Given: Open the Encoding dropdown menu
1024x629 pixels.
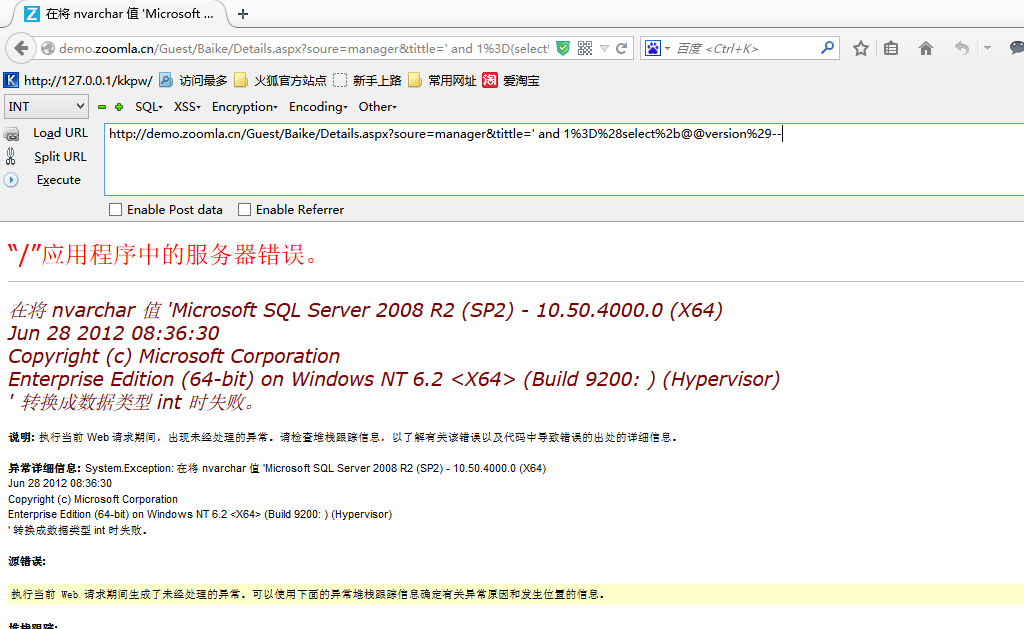Looking at the screenshot, I should click(x=318, y=106).
